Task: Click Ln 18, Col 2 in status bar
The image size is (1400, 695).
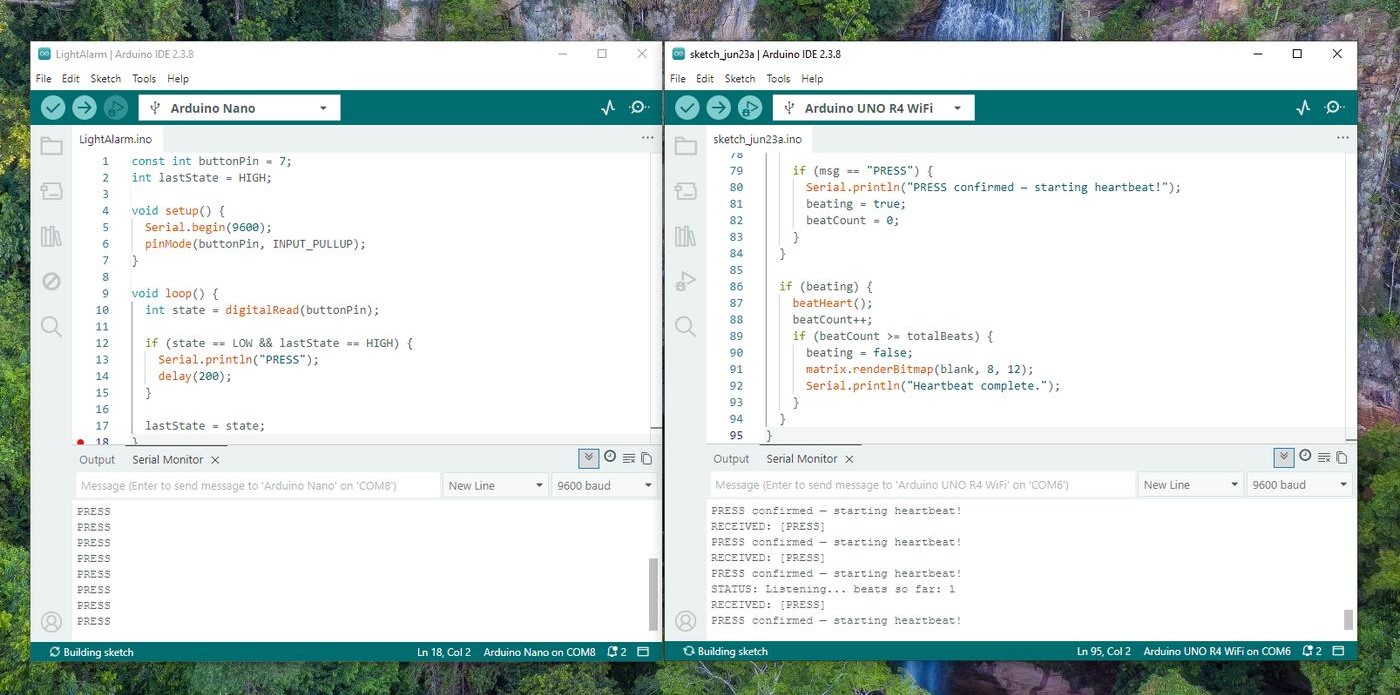Action: point(443,652)
